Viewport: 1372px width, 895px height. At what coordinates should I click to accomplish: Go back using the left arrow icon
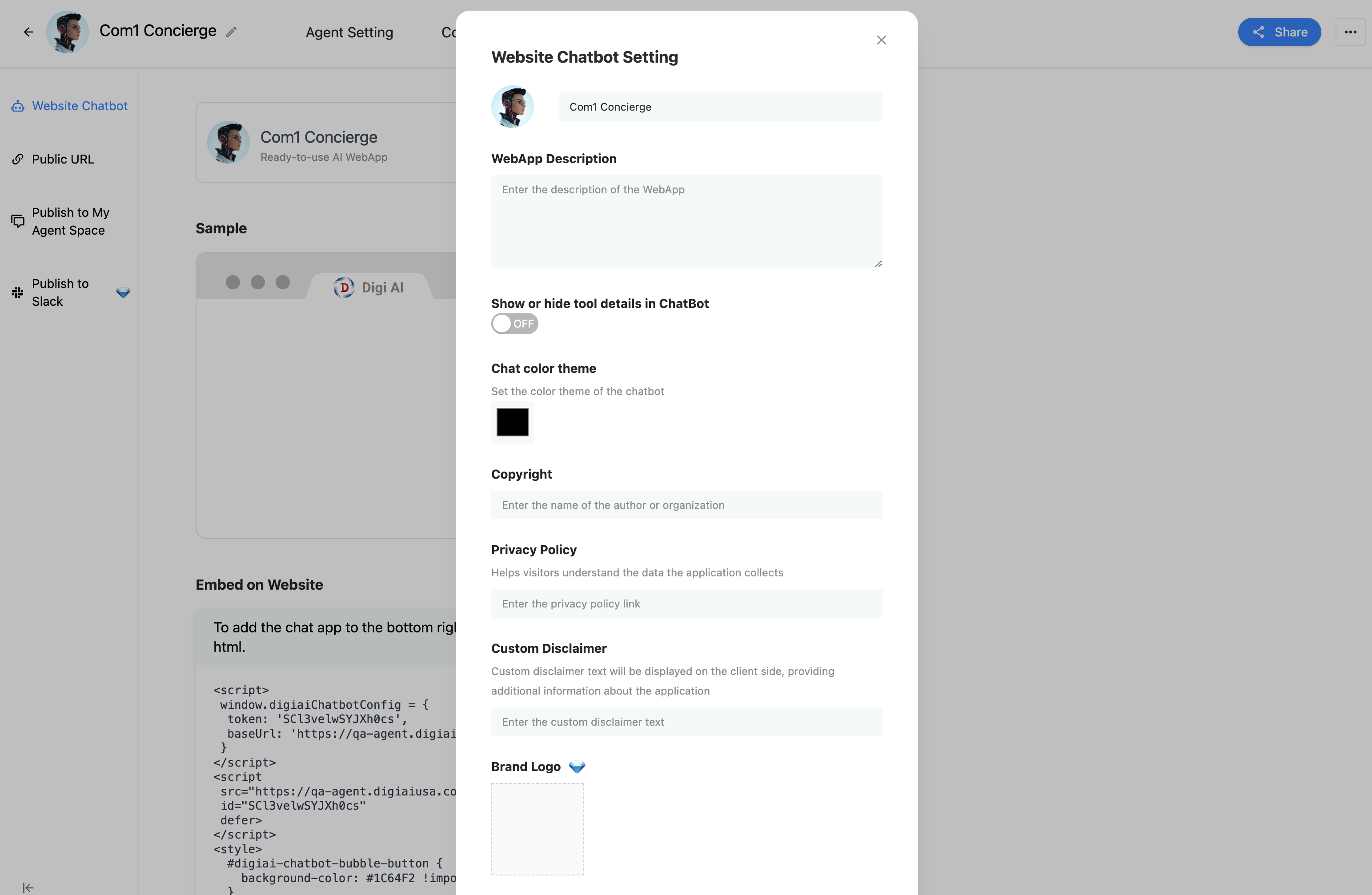[x=28, y=32]
